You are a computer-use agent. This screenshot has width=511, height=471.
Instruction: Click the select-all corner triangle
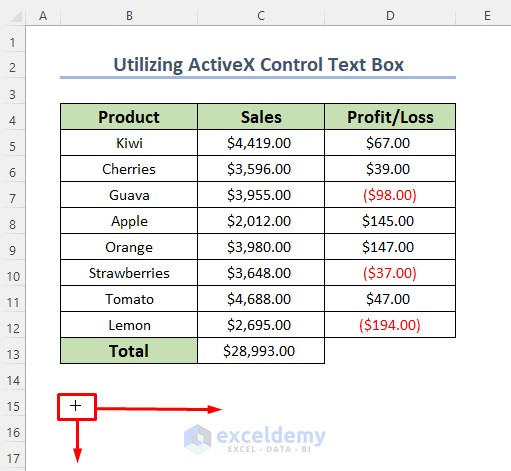point(16,16)
